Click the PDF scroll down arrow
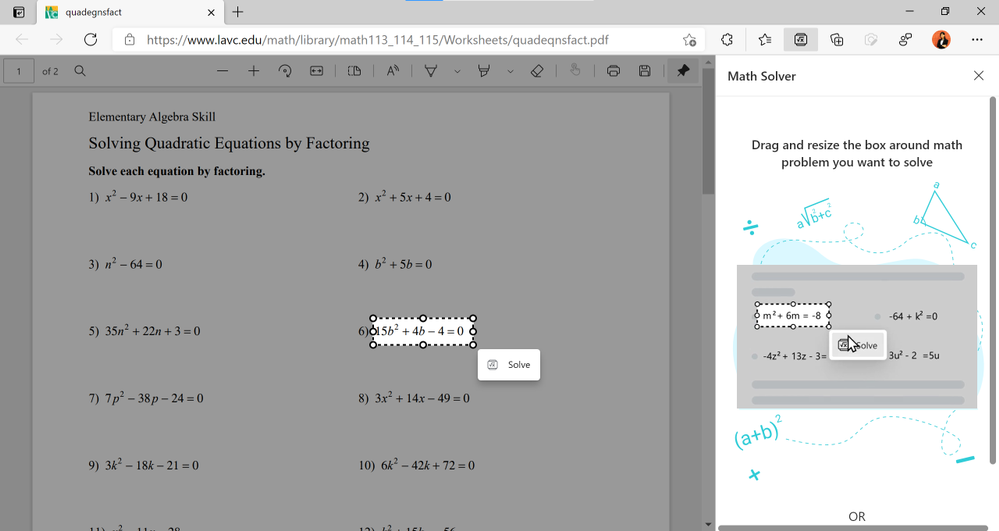Image resolution: width=999 pixels, height=531 pixels. [x=708, y=525]
